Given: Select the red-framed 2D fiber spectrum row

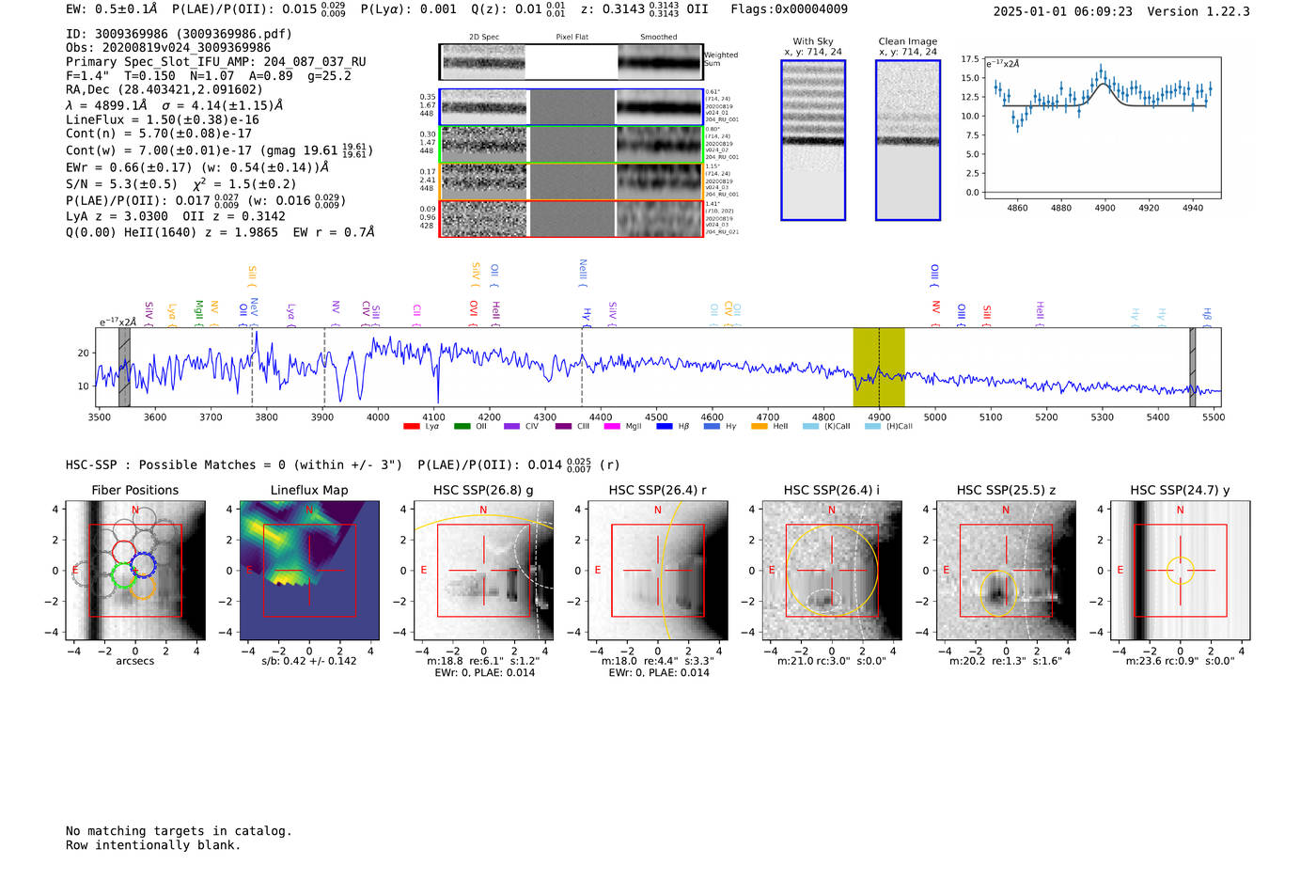Looking at the screenshot, I should 572,218.
